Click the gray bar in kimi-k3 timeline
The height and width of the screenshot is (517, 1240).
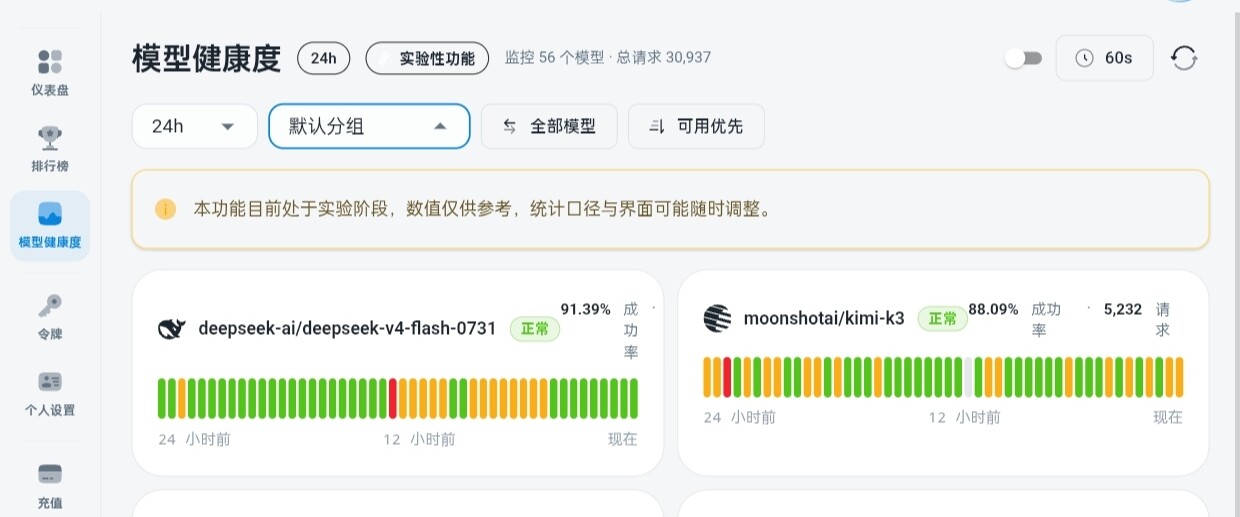point(968,377)
